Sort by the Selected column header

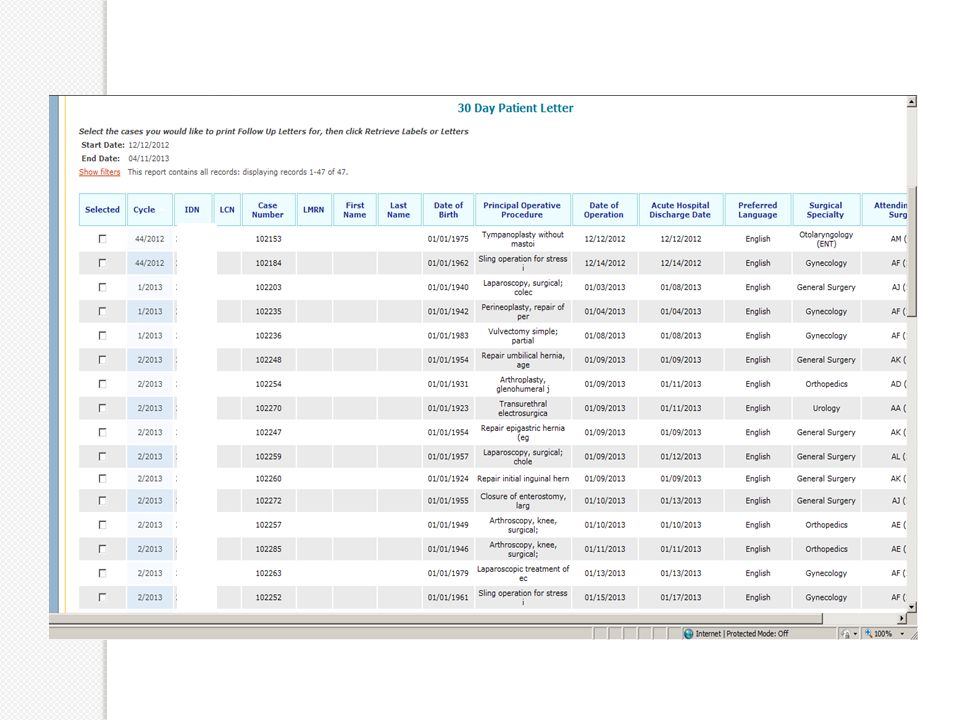pos(102,209)
